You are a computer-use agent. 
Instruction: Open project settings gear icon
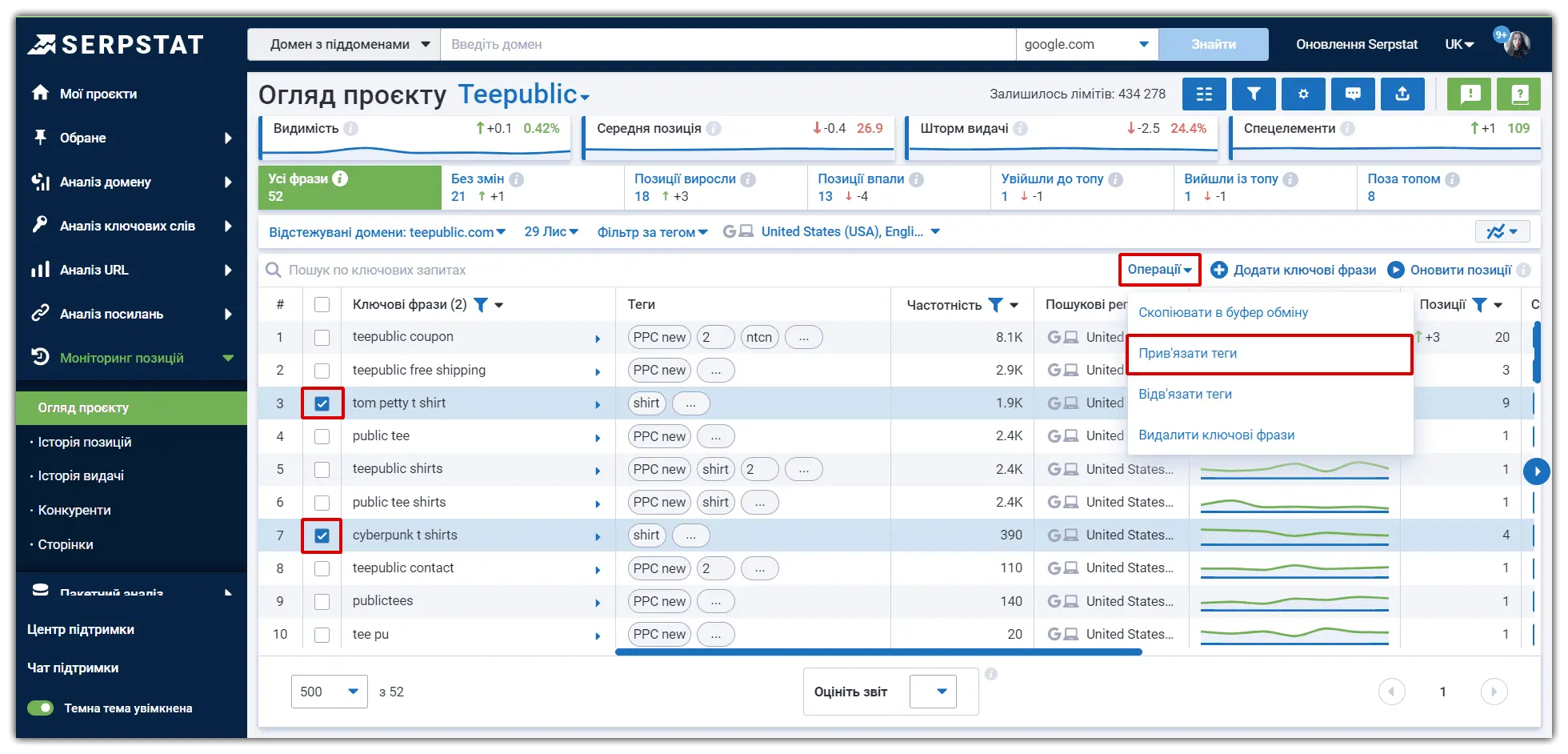click(1303, 94)
